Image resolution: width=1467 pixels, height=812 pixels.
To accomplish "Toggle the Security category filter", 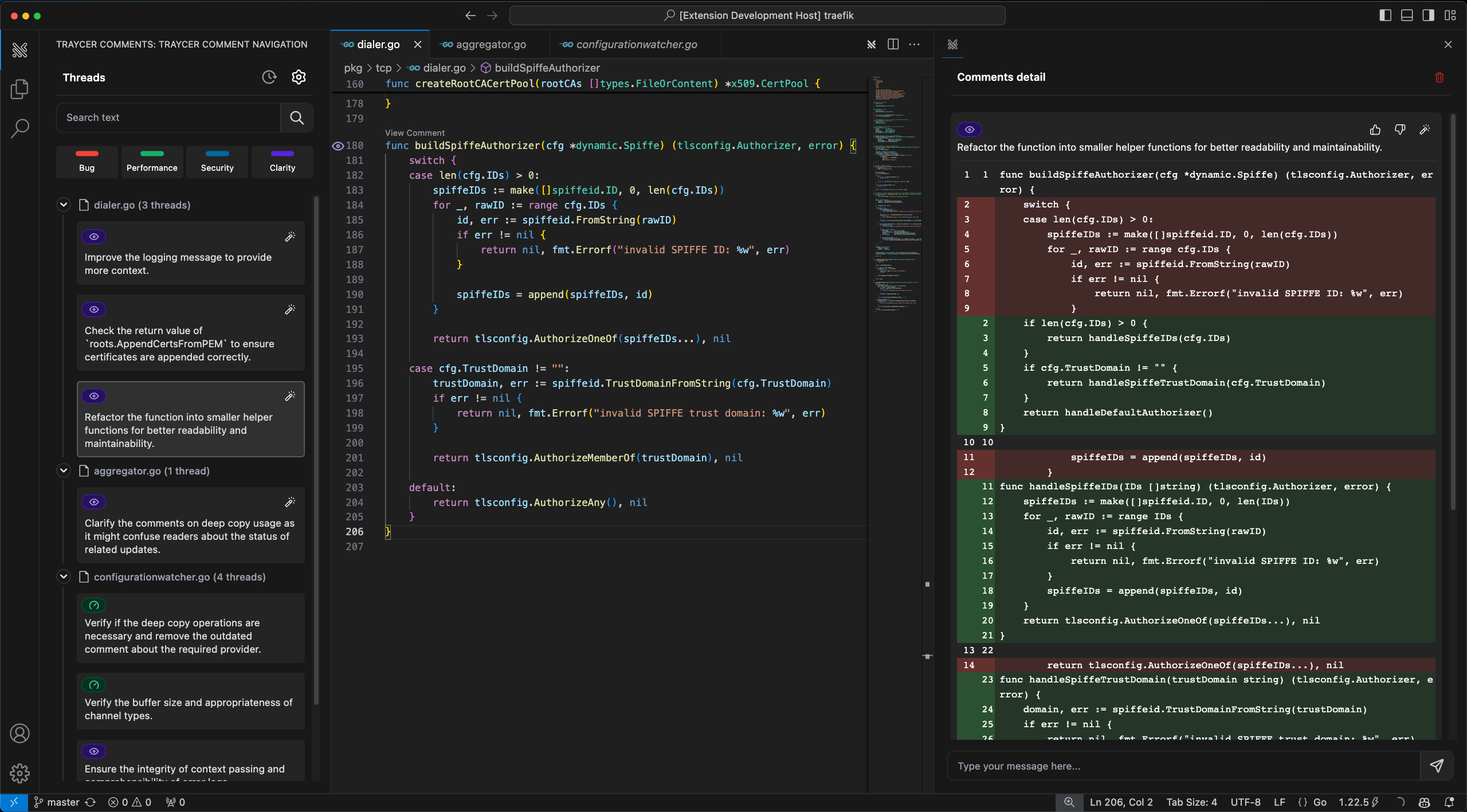I will (217, 162).
